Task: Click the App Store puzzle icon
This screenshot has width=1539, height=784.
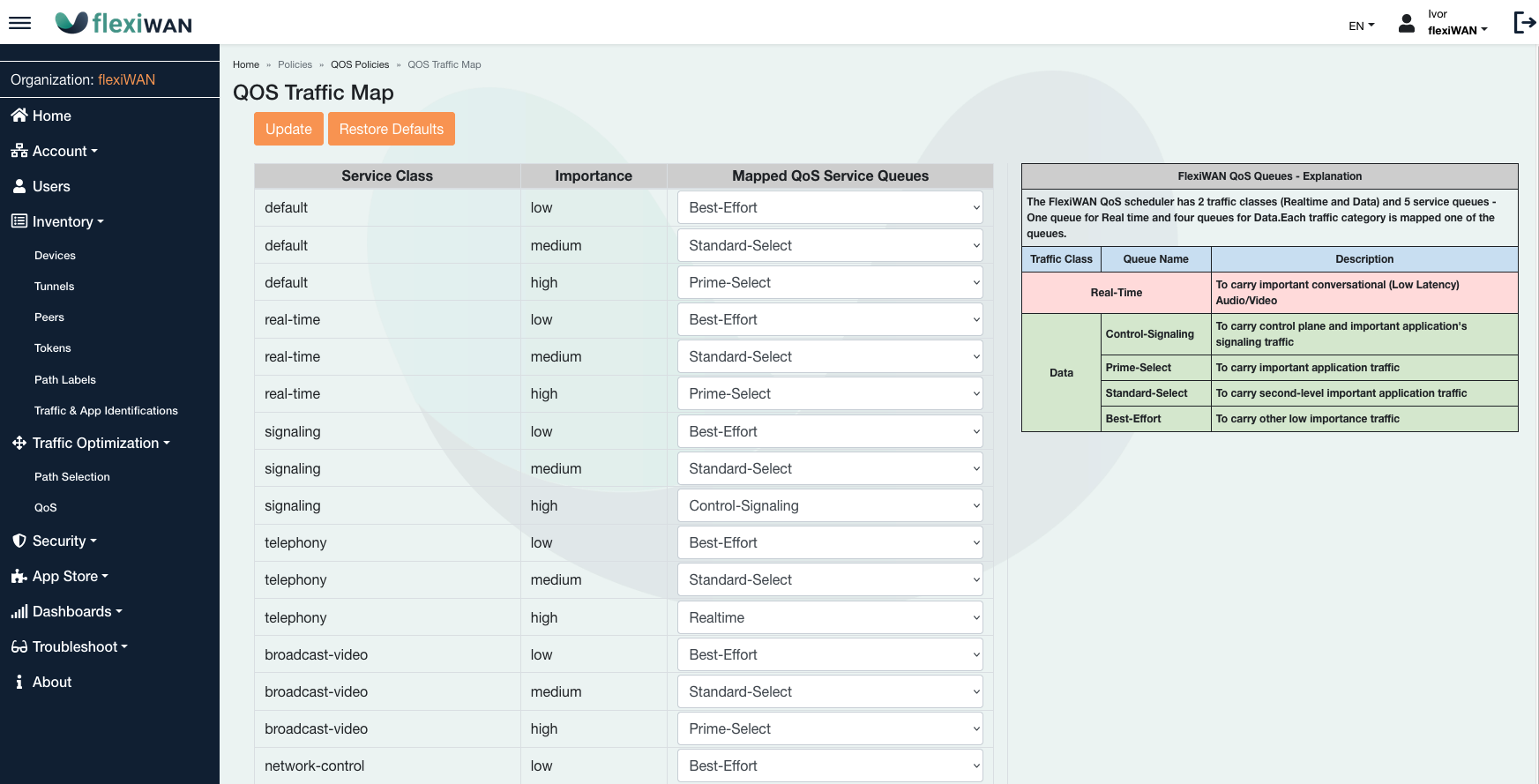Action: [19, 576]
